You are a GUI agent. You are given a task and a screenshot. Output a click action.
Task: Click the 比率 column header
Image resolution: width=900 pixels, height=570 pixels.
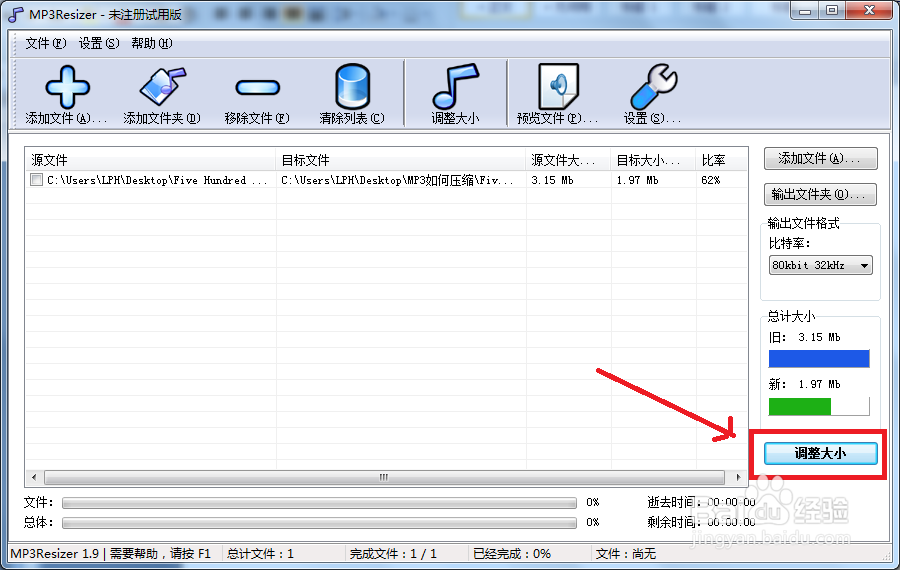pos(721,160)
